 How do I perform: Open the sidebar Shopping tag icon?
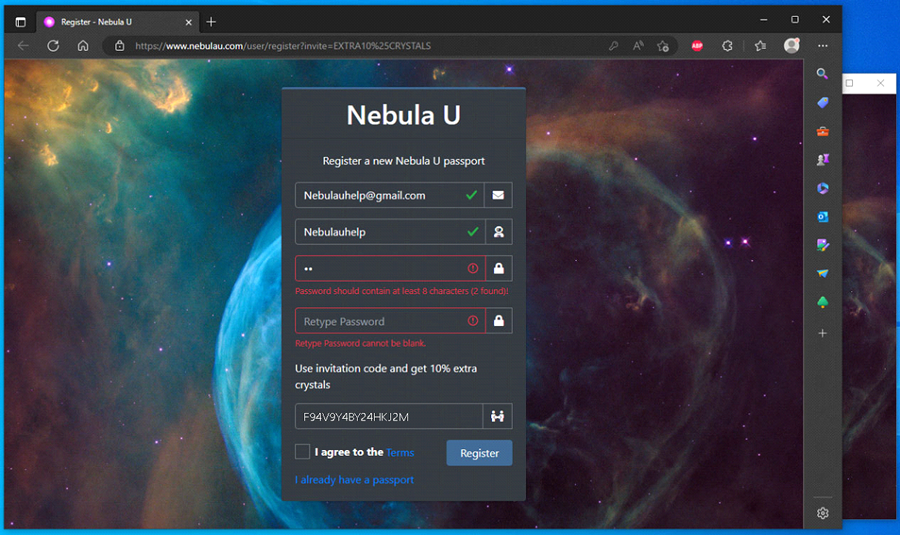coord(823,102)
